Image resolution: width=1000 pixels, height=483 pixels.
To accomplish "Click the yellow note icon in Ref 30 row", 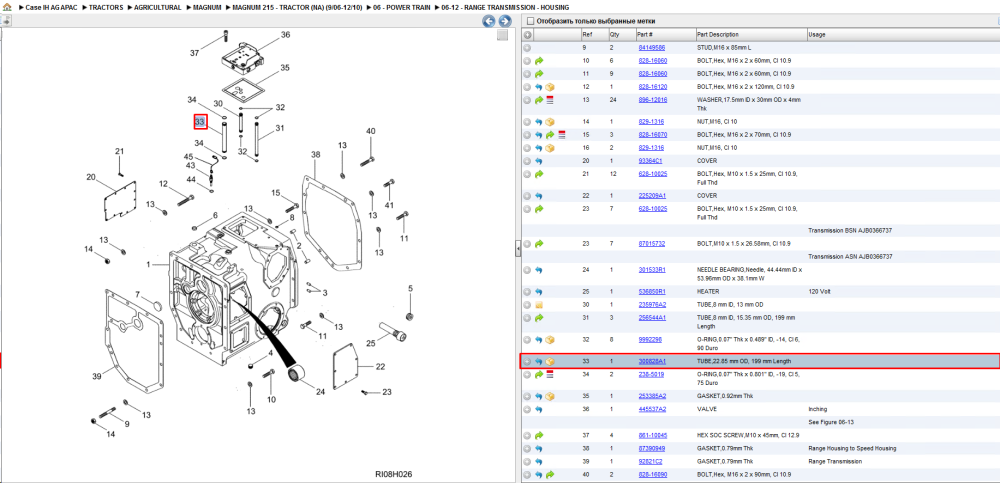I will click(x=539, y=304).
